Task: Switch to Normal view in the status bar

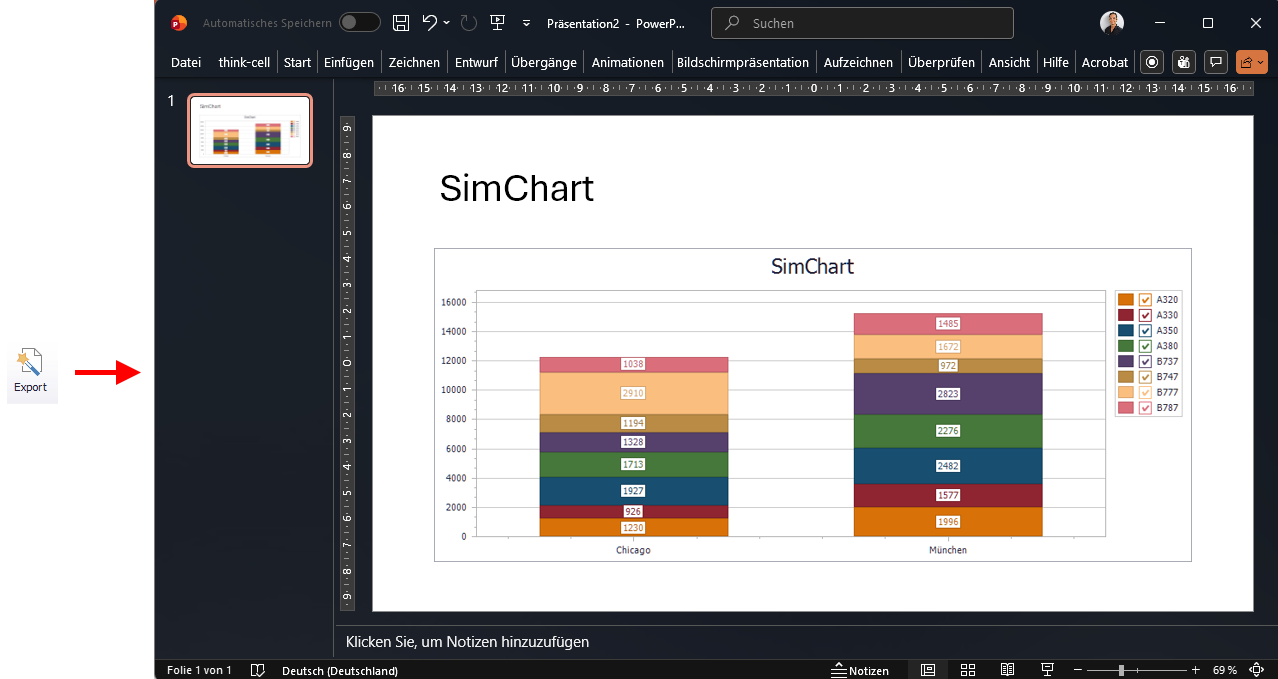Action: click(927, 669)
